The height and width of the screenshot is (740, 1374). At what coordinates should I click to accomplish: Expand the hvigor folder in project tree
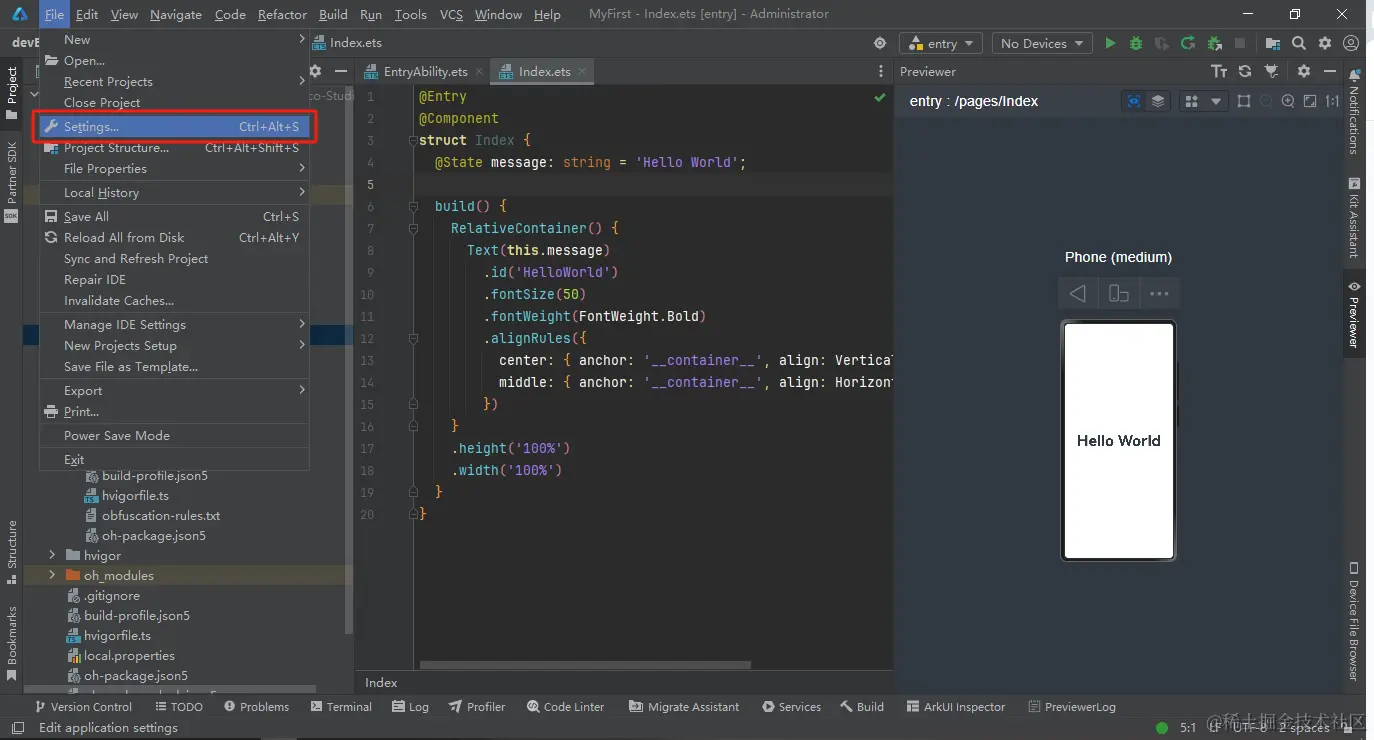point(52,555)
